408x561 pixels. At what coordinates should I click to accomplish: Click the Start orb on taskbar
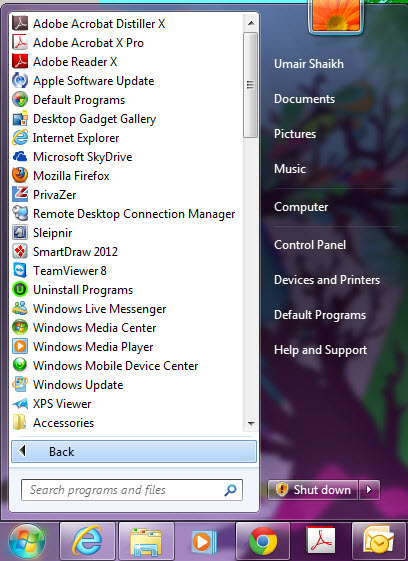point(28,542)
